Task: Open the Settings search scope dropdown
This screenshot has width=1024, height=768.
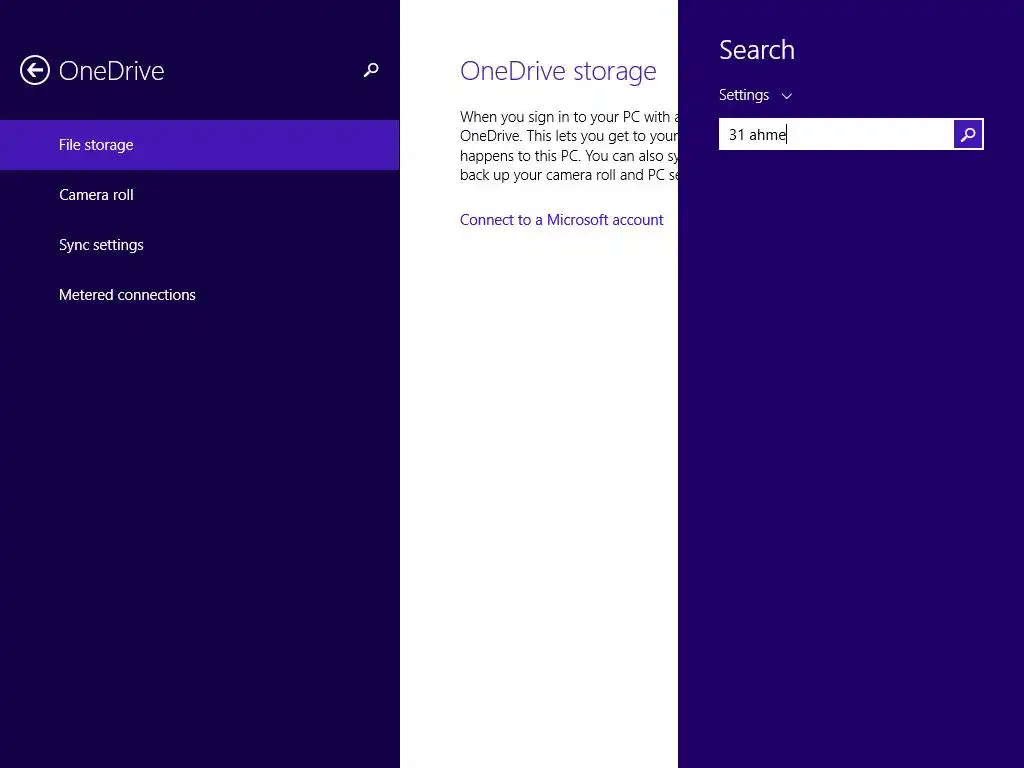Action: click(744, 95)
